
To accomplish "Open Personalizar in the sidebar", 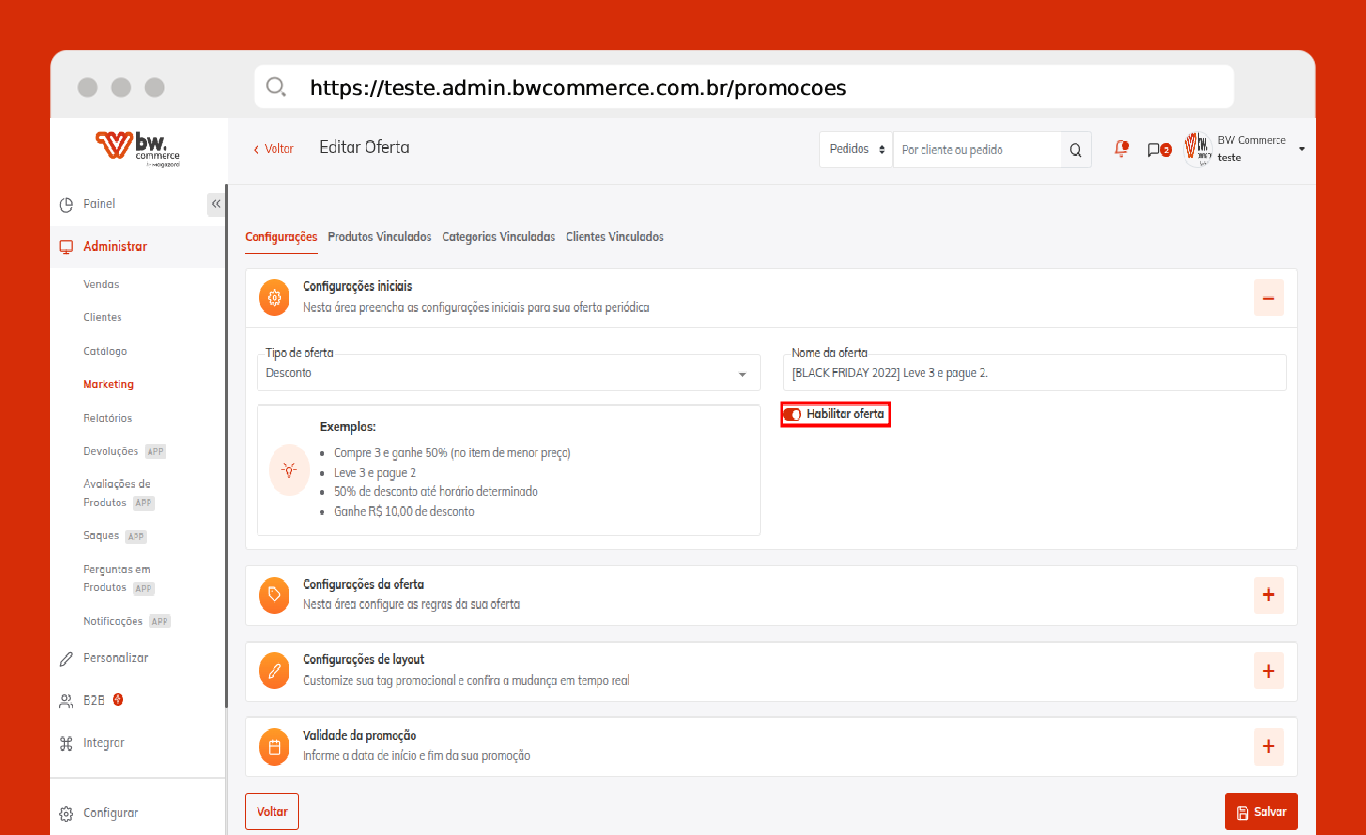I will 115,658.
